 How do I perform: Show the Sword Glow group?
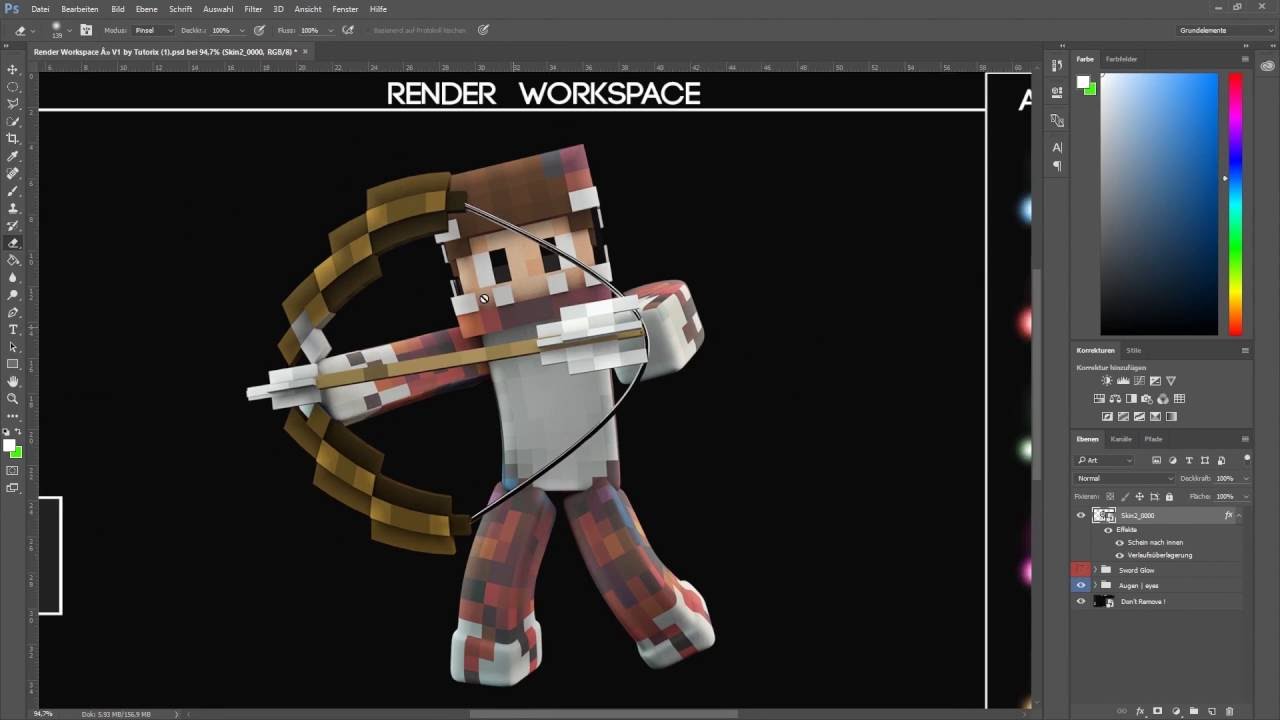click(1081, 570)
